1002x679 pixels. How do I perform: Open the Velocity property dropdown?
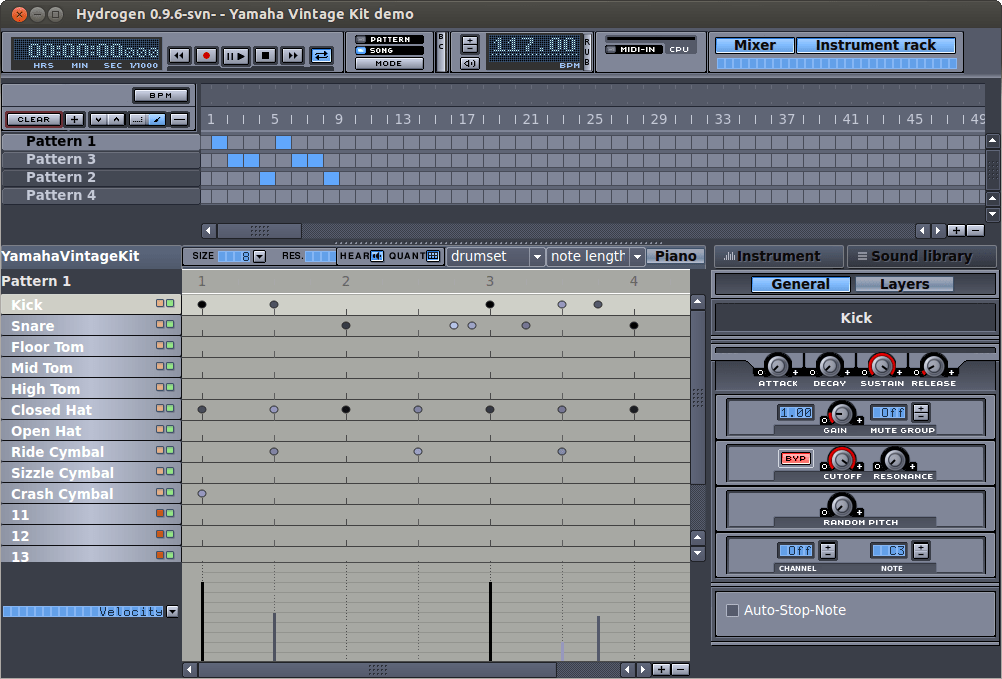[172, 612]
